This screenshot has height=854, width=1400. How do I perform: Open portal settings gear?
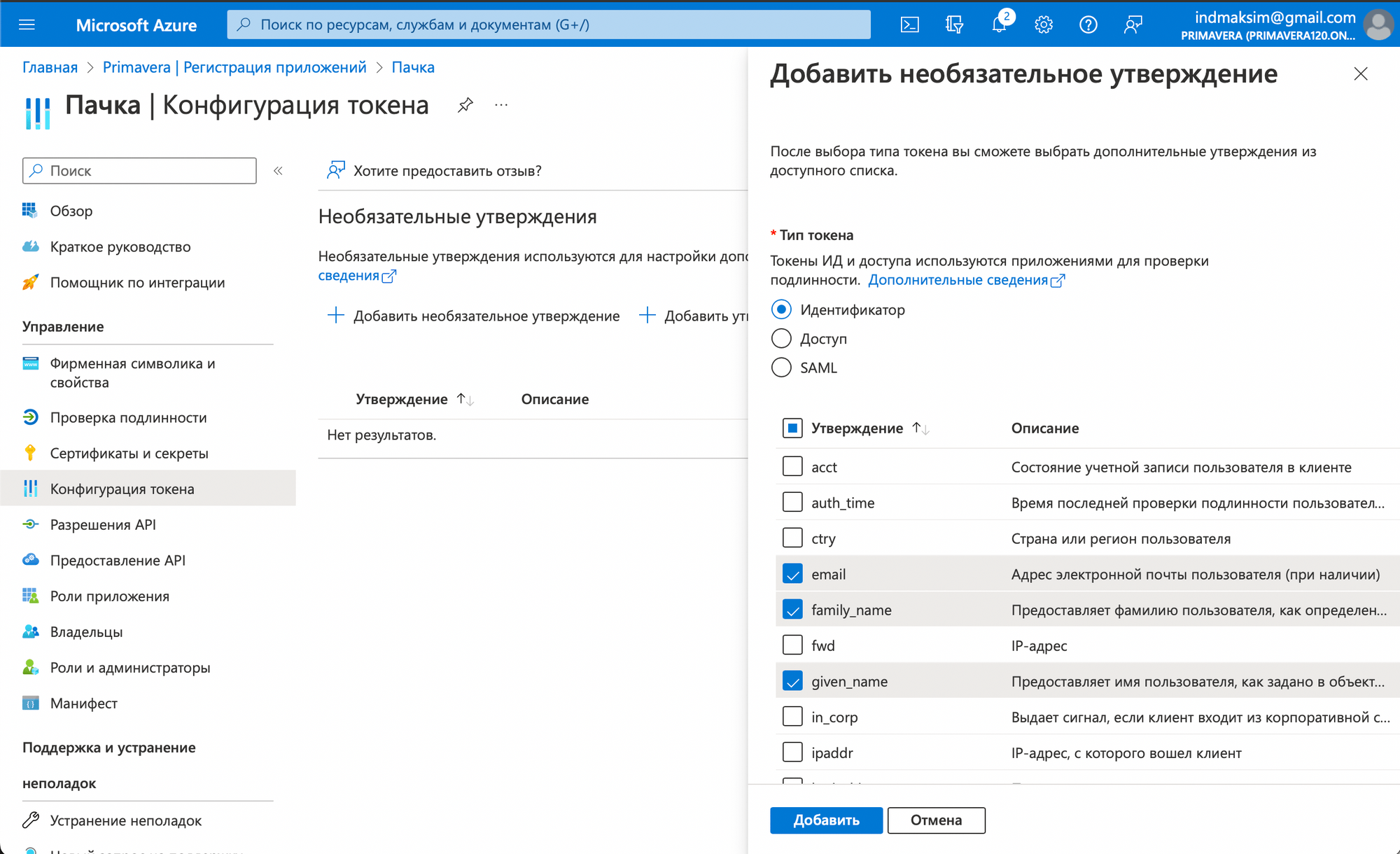(x=1044, y=25)
